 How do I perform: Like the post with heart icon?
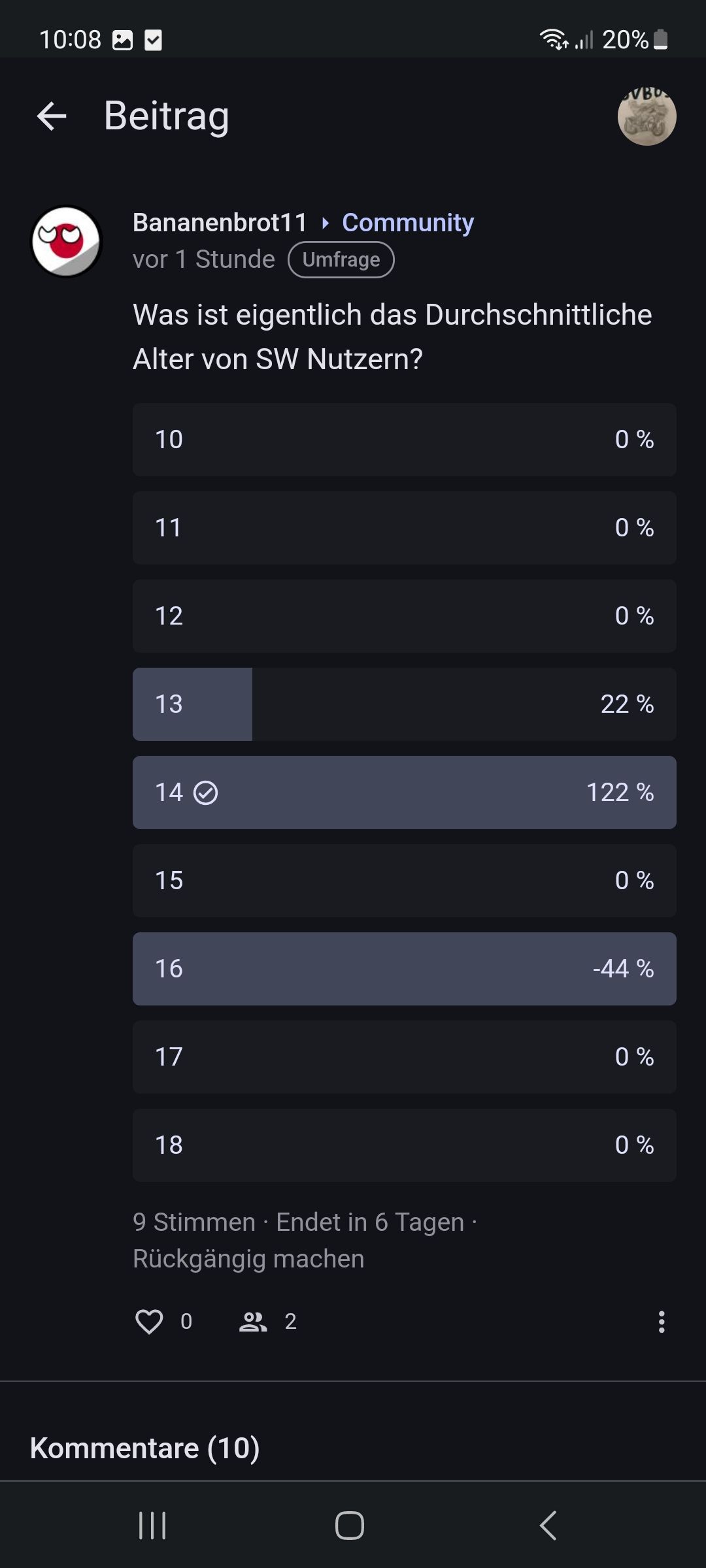tap(149, 1322)
